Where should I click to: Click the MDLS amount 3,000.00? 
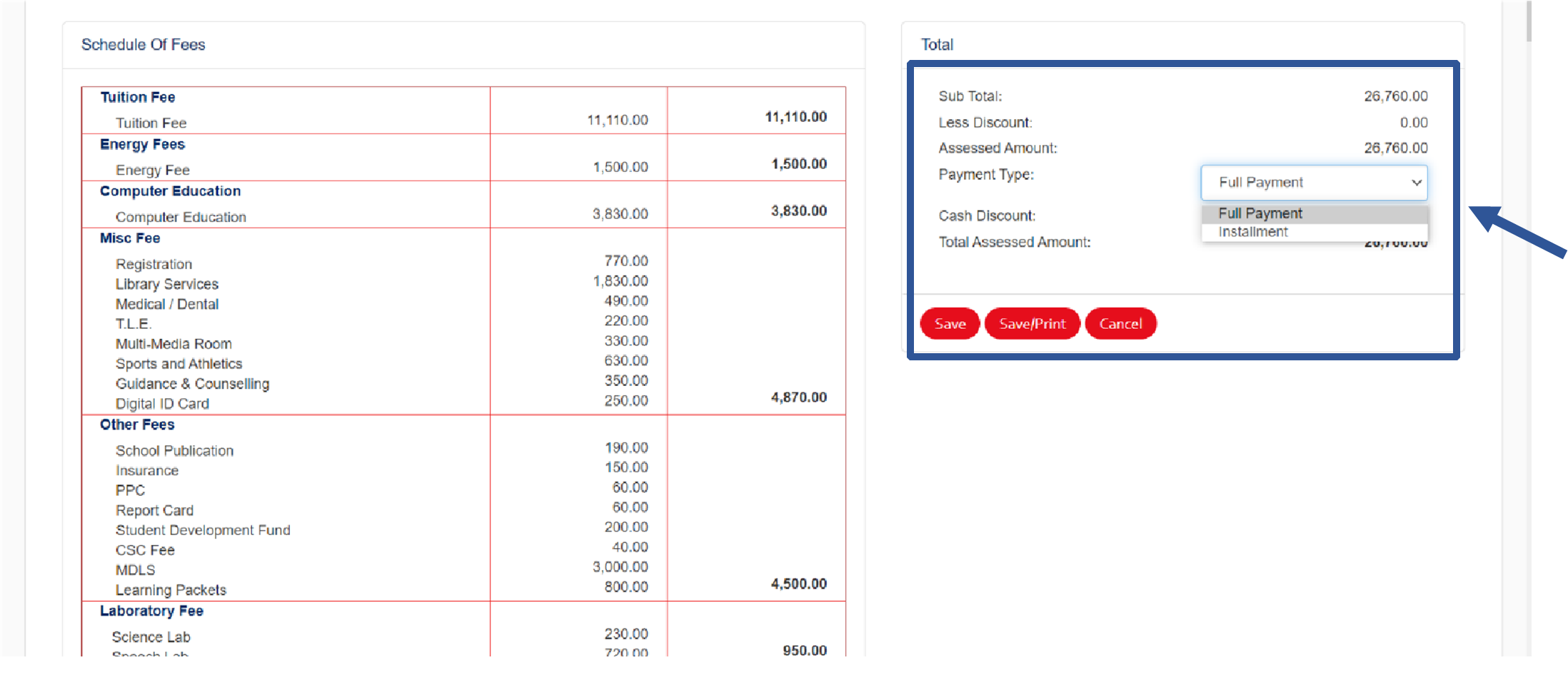tap(620, 567)
